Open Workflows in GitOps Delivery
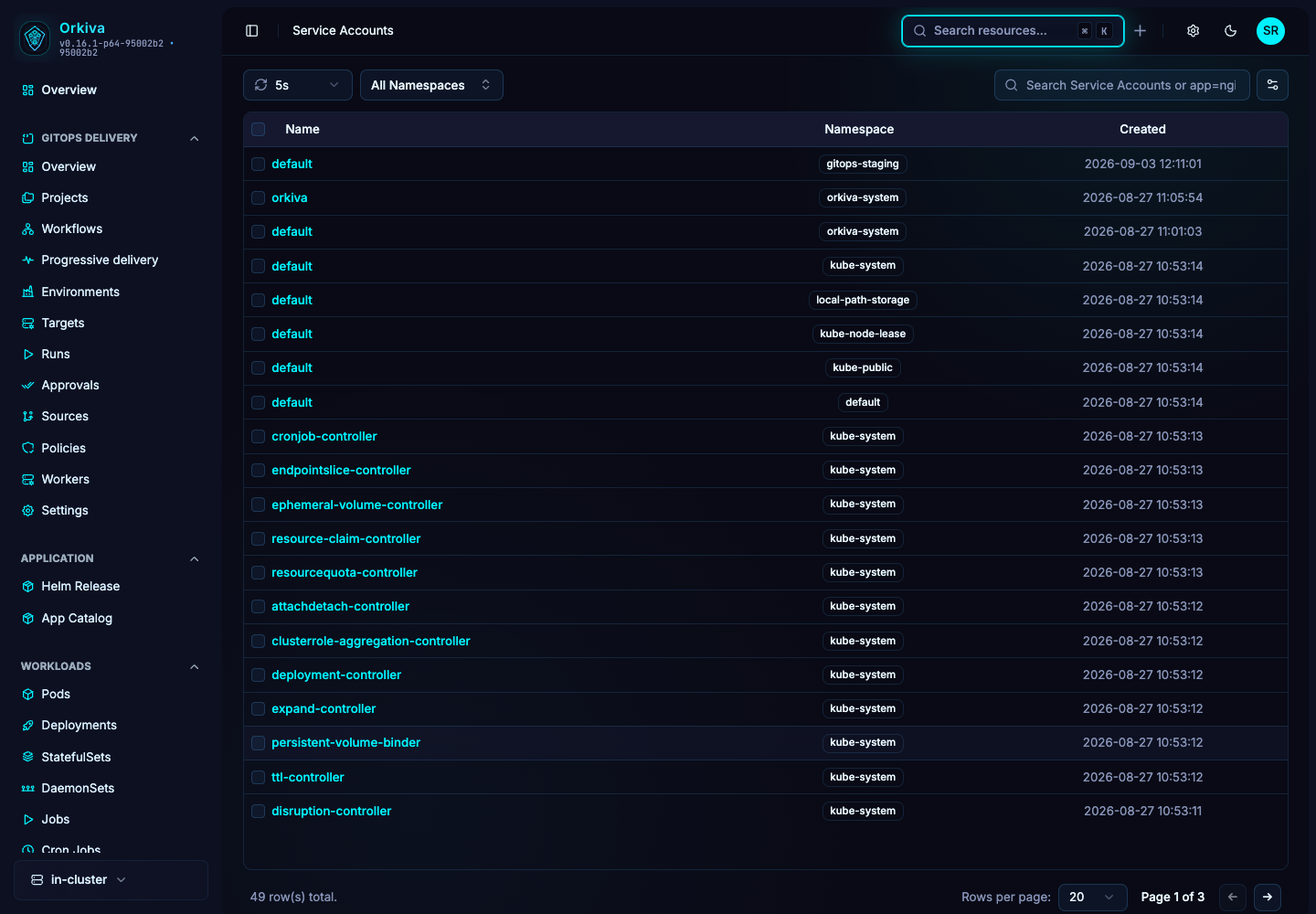The image size is (1316, 914). (x=71, y=228)
